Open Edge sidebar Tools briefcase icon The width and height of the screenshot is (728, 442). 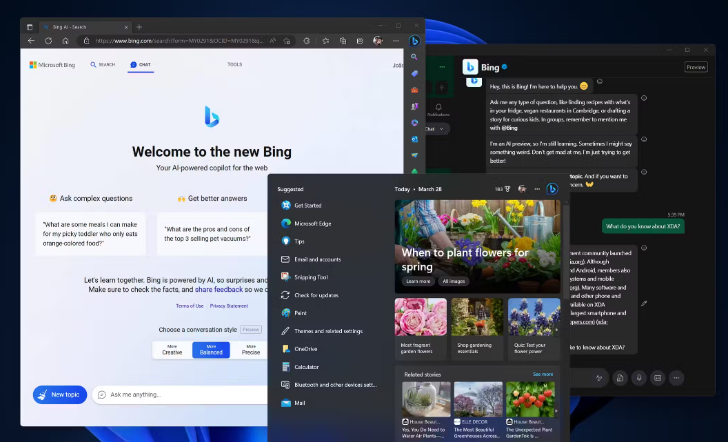click(x=414, y=90)
